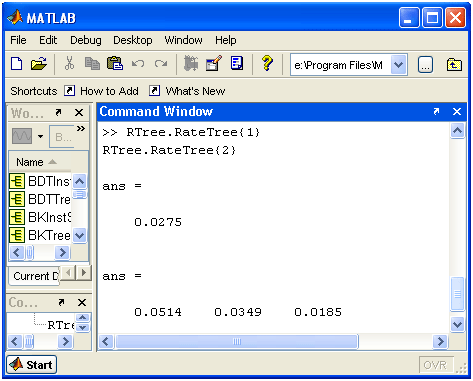The height and width of the screenshot is (381, 473).
Task: Undock the Command History panel
Action: coord(61,302)
